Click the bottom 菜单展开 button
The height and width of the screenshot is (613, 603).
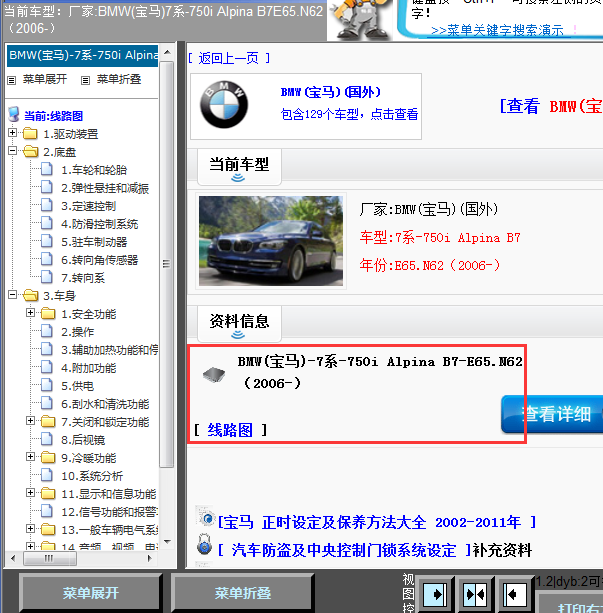(x=91, y=593)
